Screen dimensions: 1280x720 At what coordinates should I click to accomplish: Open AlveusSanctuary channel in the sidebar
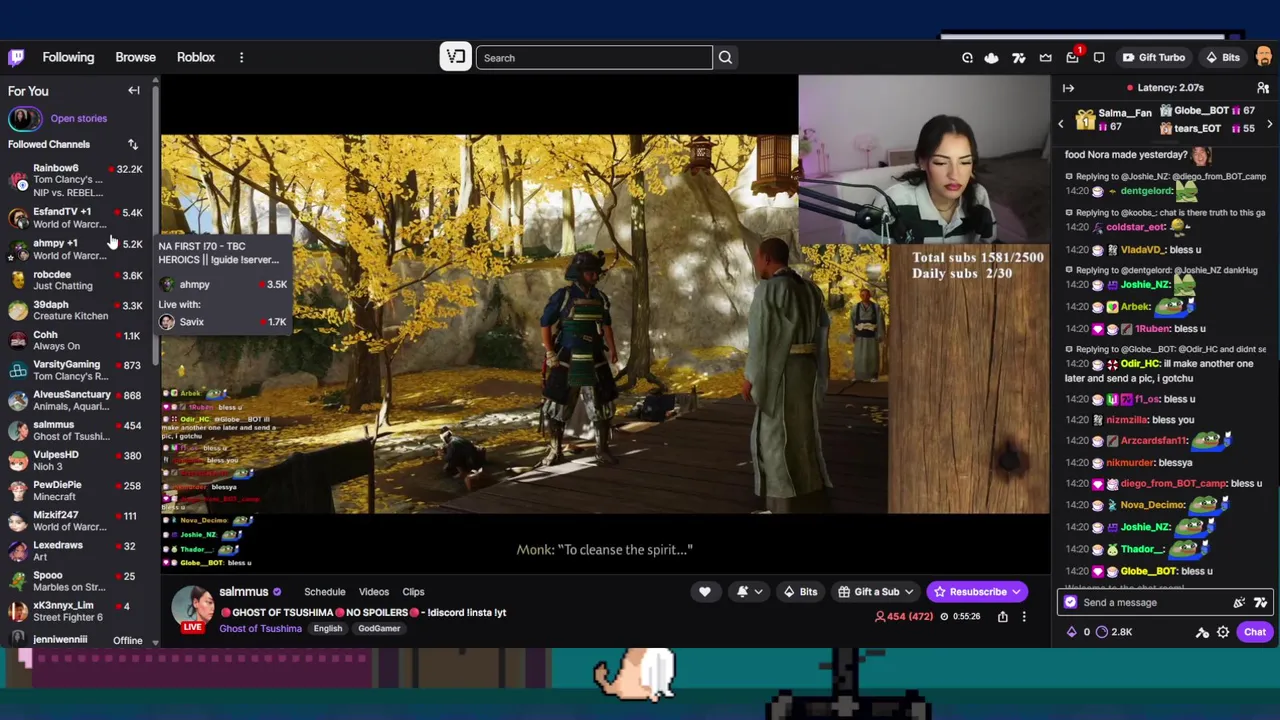pyautogui.click(x=78, y=400)
